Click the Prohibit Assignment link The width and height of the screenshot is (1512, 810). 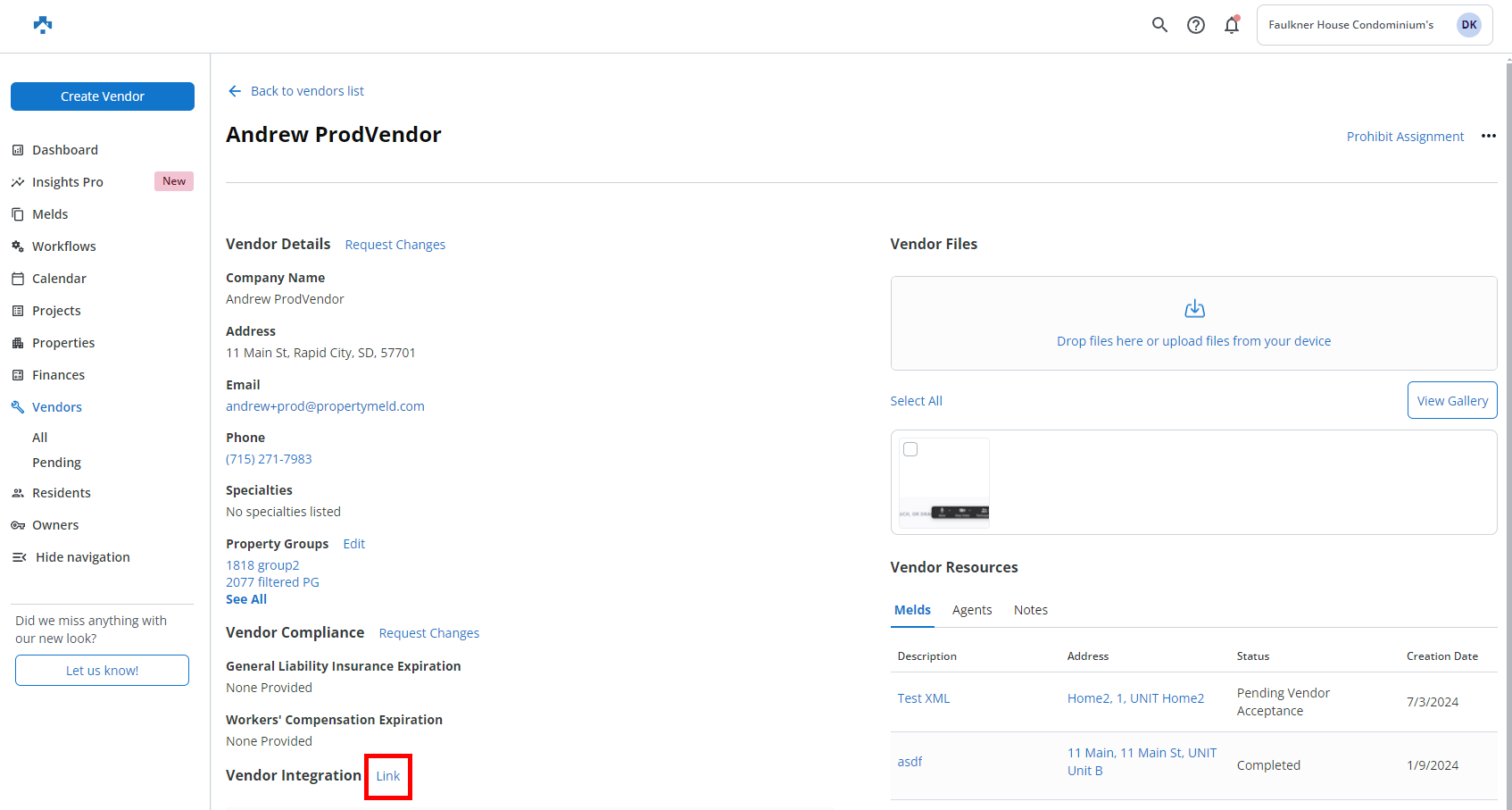coord(1405,137)
